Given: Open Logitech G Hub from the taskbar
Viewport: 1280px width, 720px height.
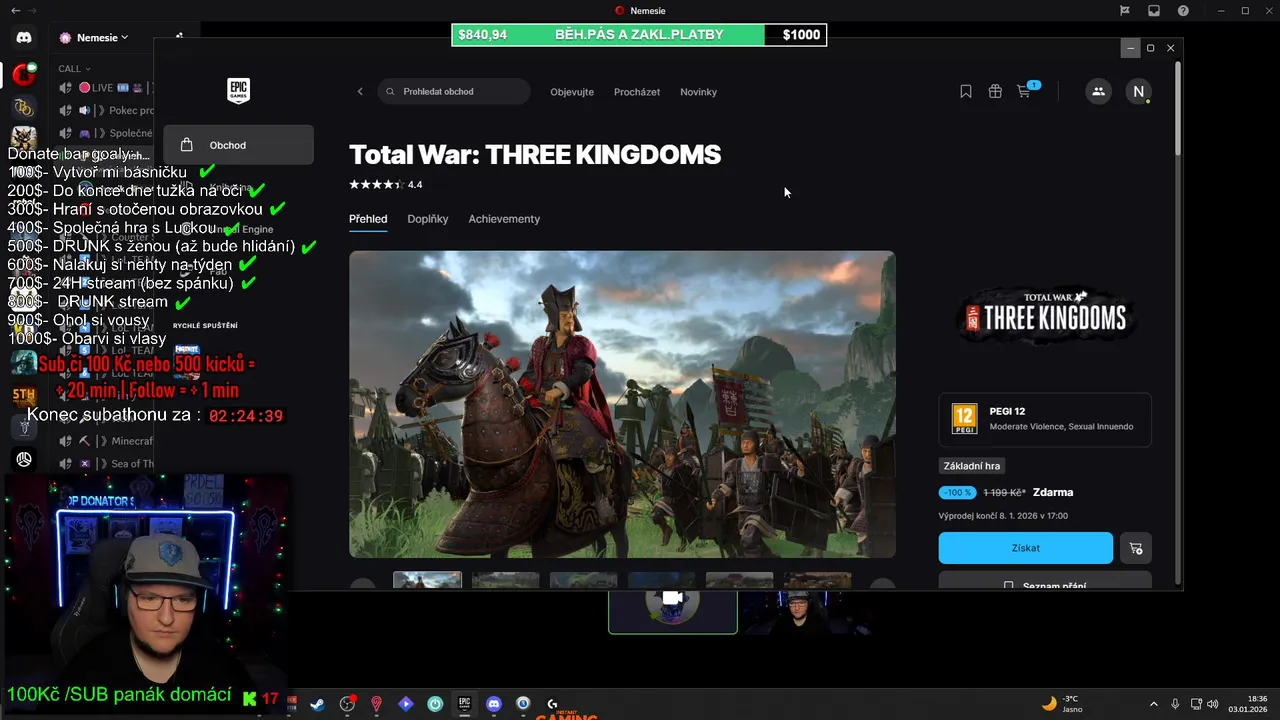Looking at the screenshot, I should [x=552, y=704].
